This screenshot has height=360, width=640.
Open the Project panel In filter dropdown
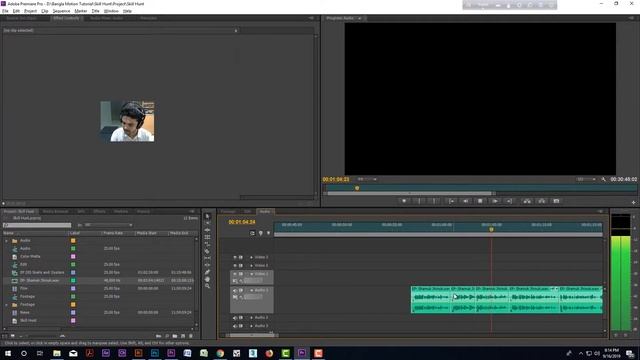click(x=109, y=225)
